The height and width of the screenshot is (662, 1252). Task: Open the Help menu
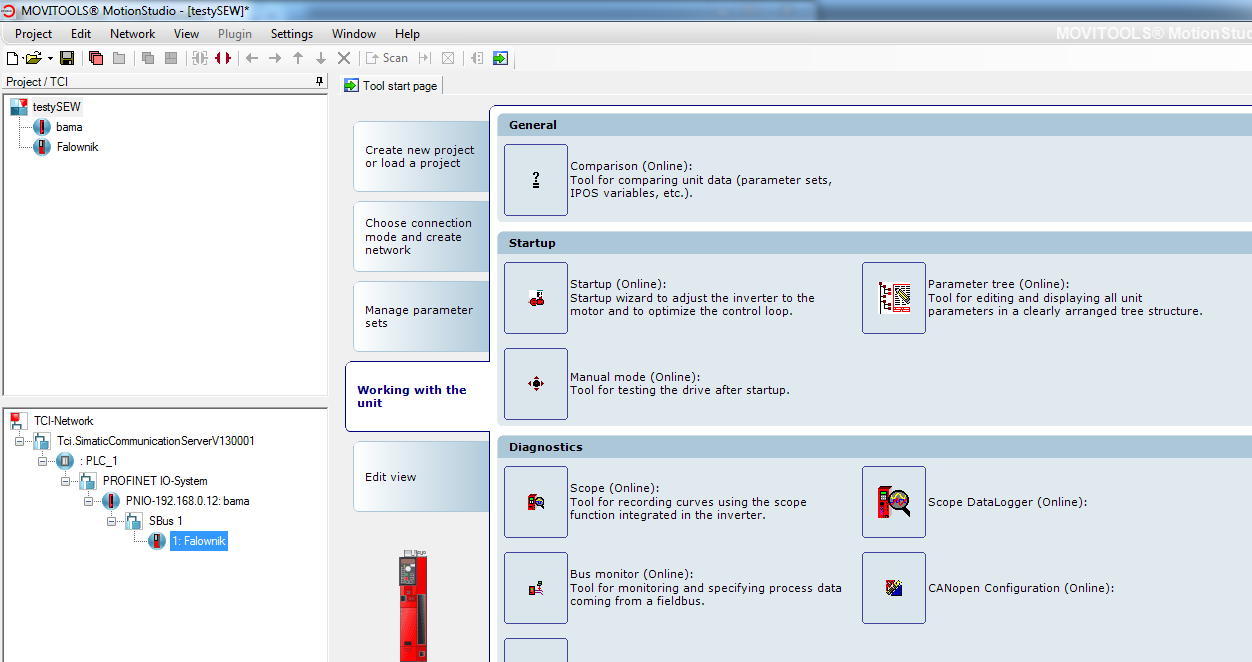point(407,34)
